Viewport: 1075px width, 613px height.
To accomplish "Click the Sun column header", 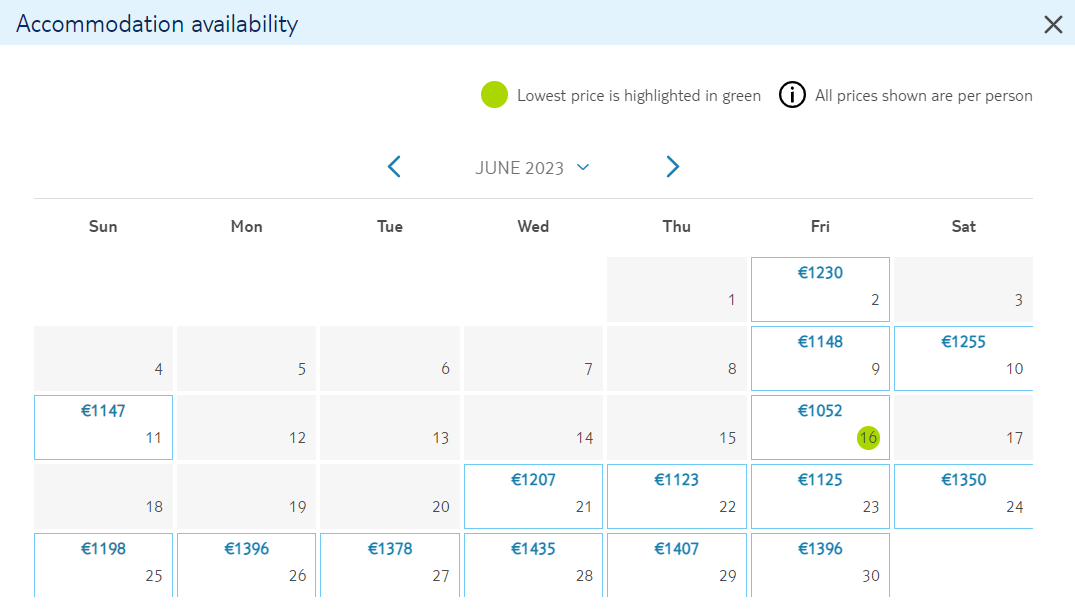I will click(103, 226).
